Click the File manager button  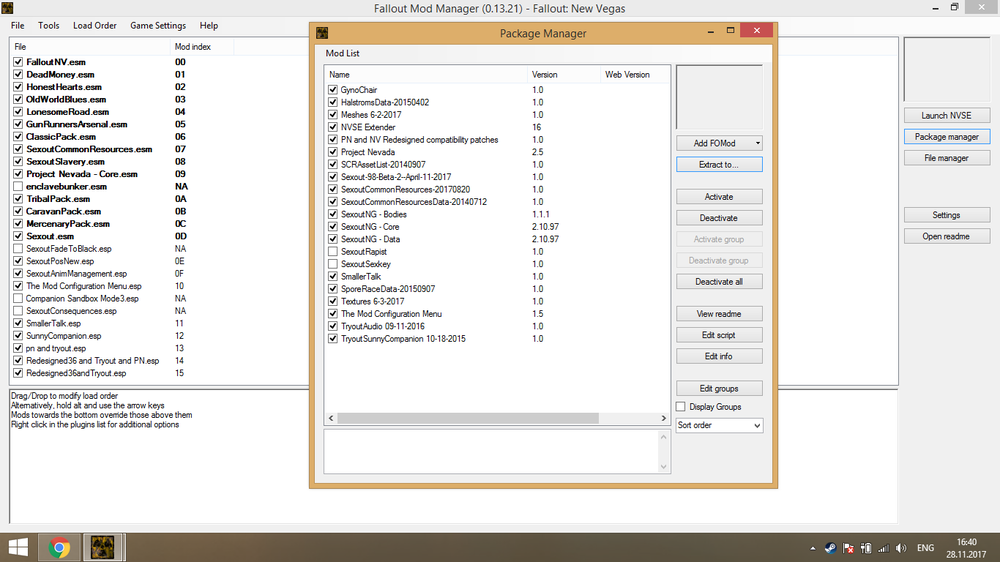click(x=946, y=158)
